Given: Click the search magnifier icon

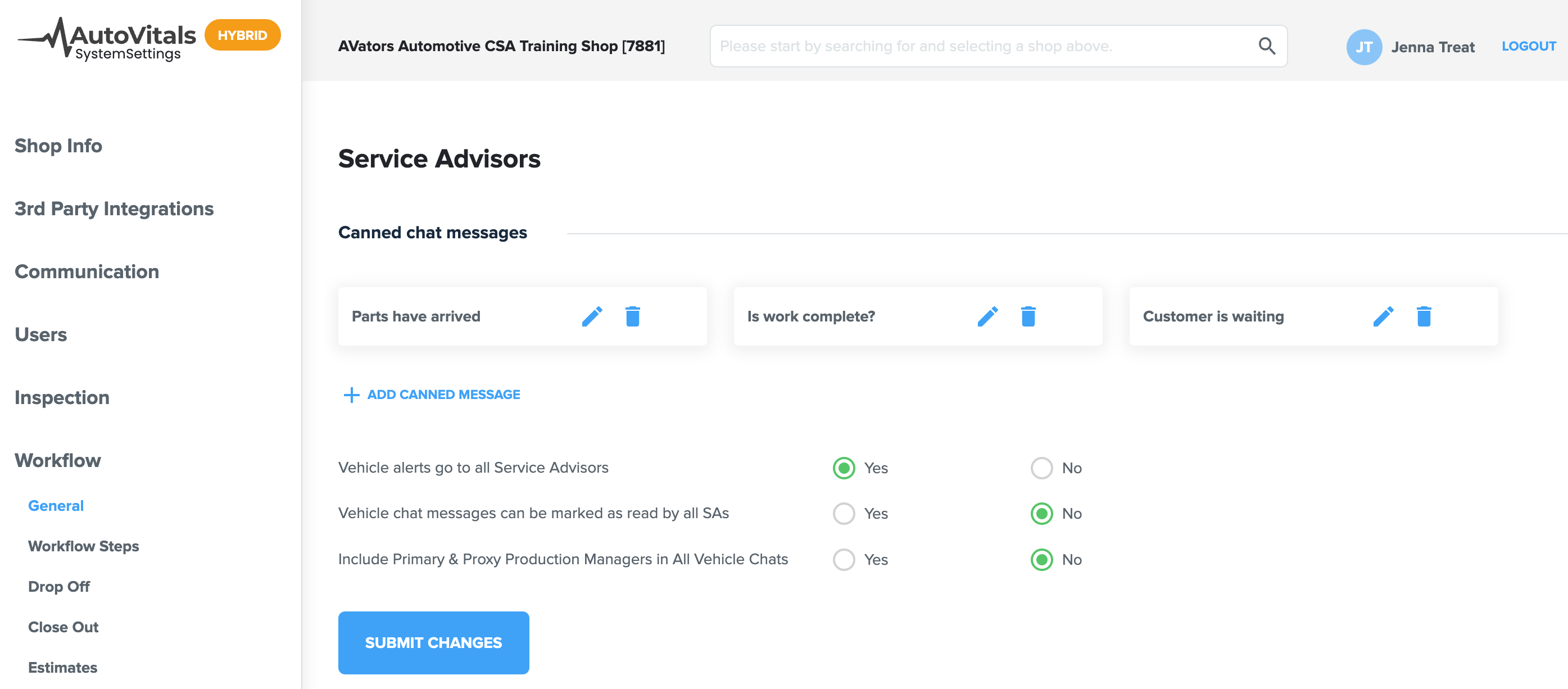Looking at the screenshot, I should coord(1267,46).
